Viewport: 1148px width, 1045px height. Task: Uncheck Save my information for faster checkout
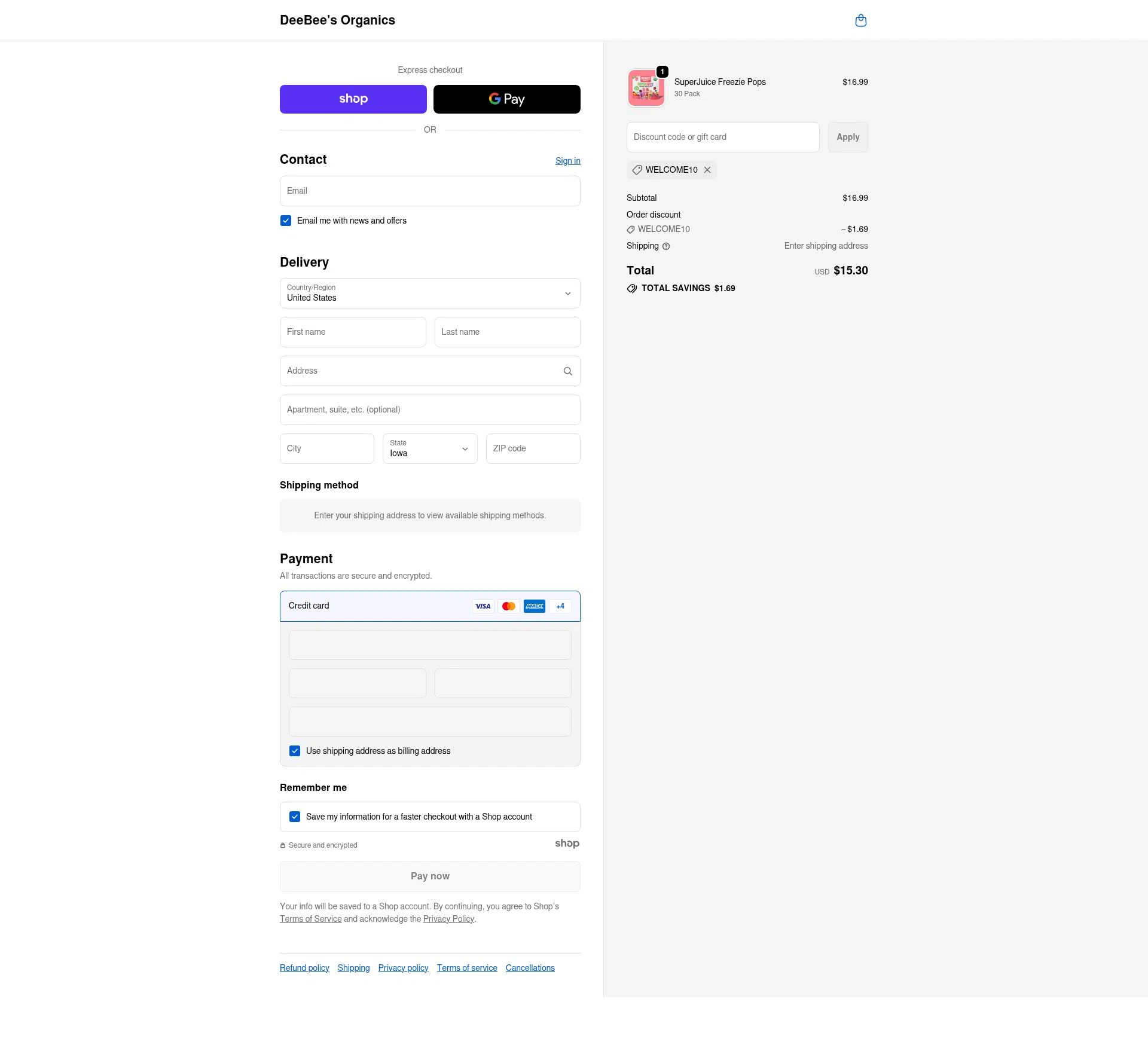[295, 817]
